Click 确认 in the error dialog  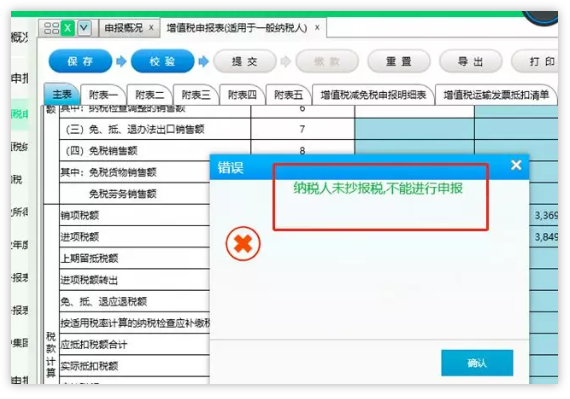pyautogui.click(x=477, y=363)
